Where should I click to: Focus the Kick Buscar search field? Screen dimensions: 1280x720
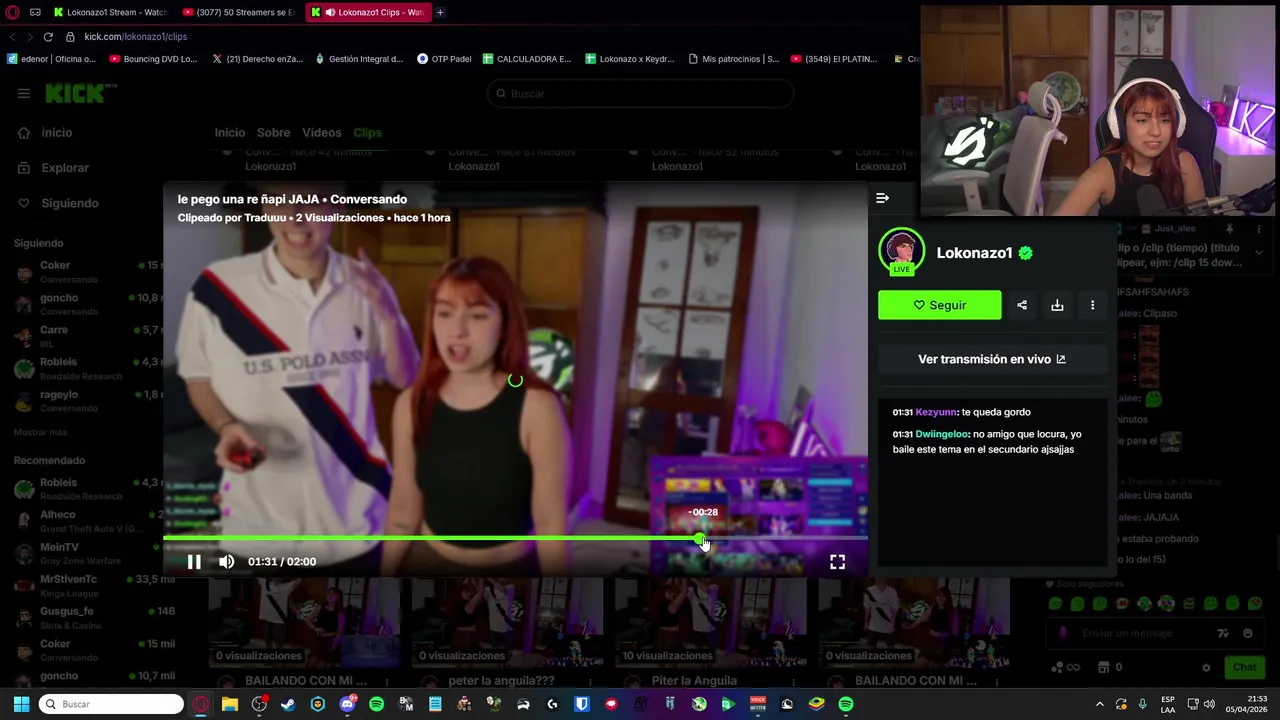[x=640, y=93]
